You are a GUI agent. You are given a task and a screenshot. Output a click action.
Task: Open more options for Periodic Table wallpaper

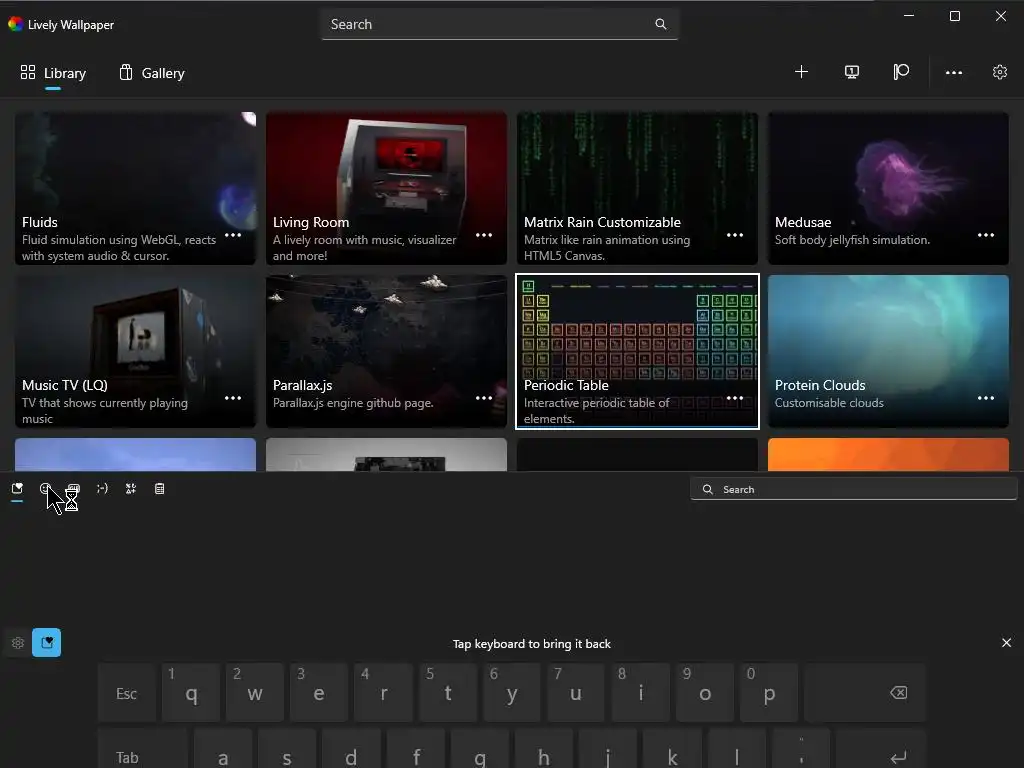click(735, 398)
